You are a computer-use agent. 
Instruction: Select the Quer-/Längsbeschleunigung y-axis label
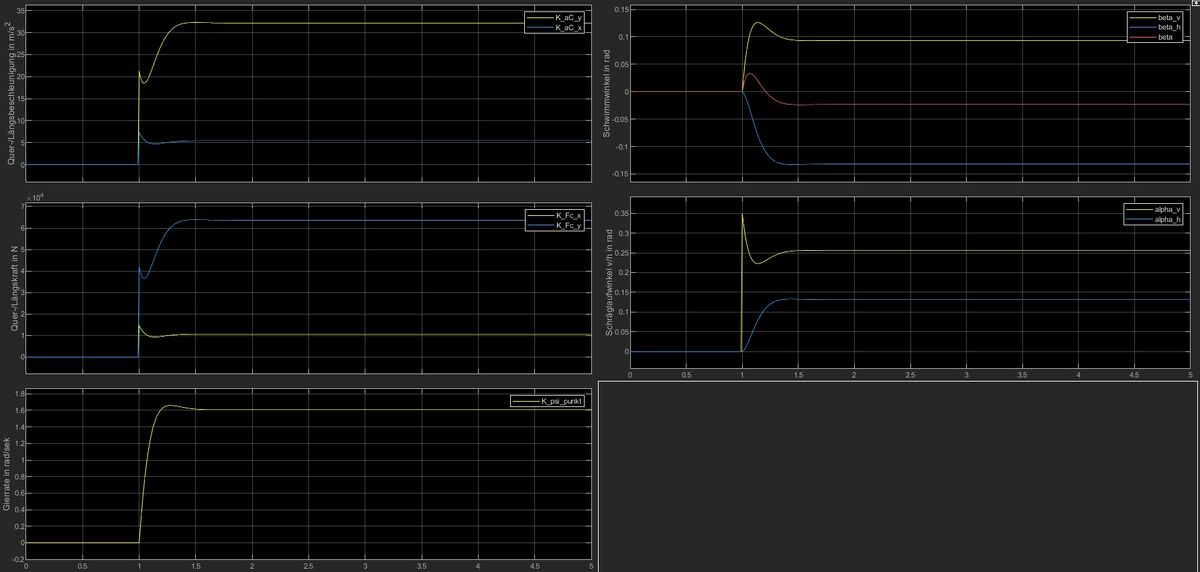[x=8, y=92]
